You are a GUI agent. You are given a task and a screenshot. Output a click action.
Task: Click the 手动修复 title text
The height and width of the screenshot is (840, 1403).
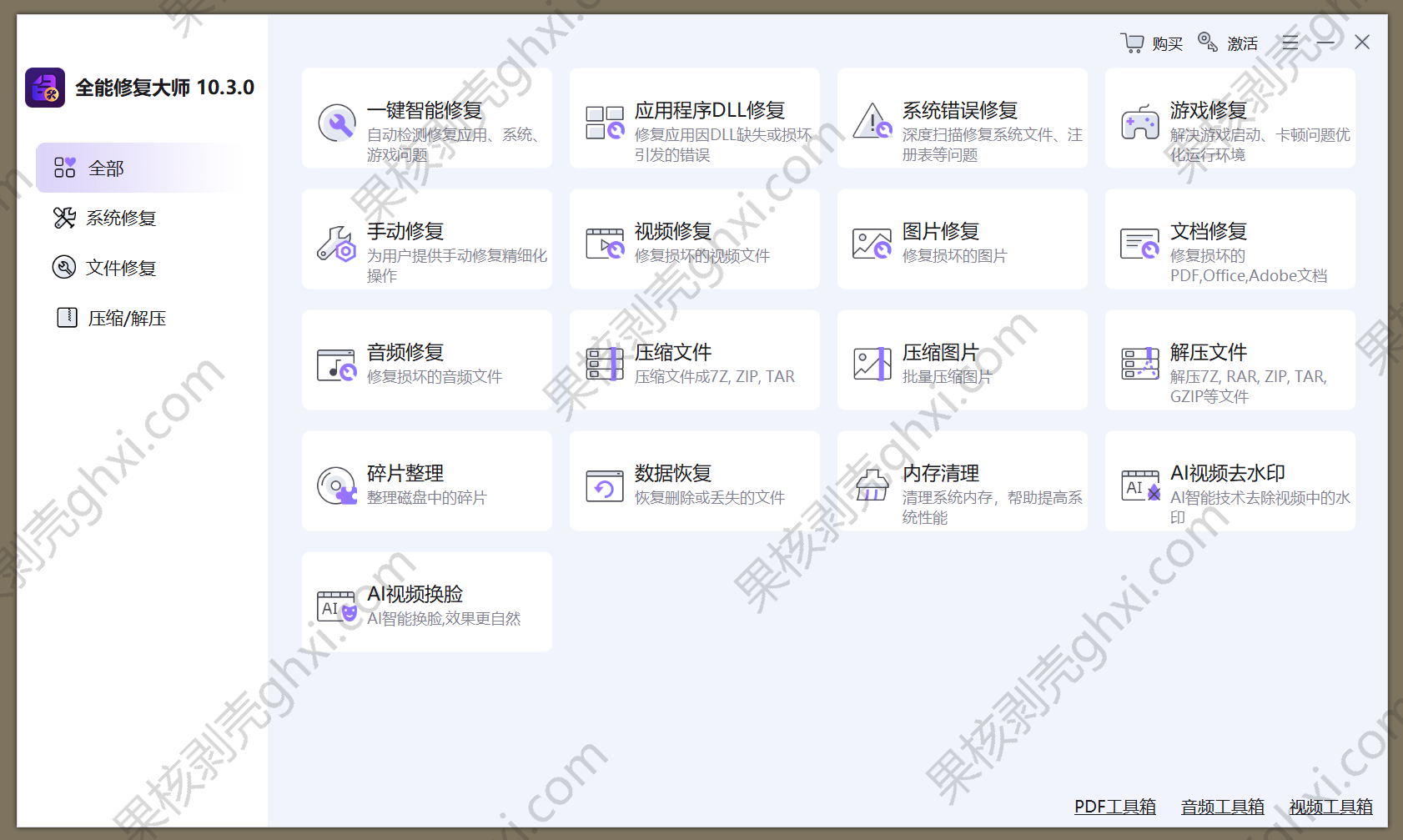click(405, 231)
